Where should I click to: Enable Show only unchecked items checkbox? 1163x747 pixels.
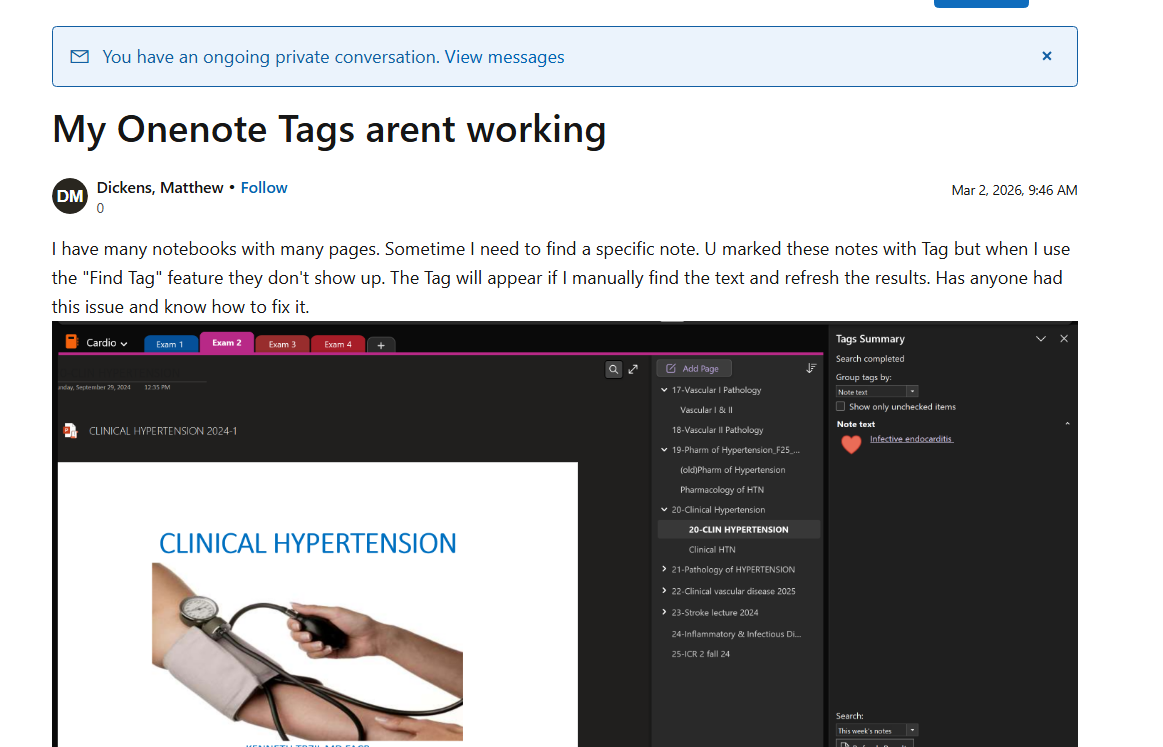(840, 407)
